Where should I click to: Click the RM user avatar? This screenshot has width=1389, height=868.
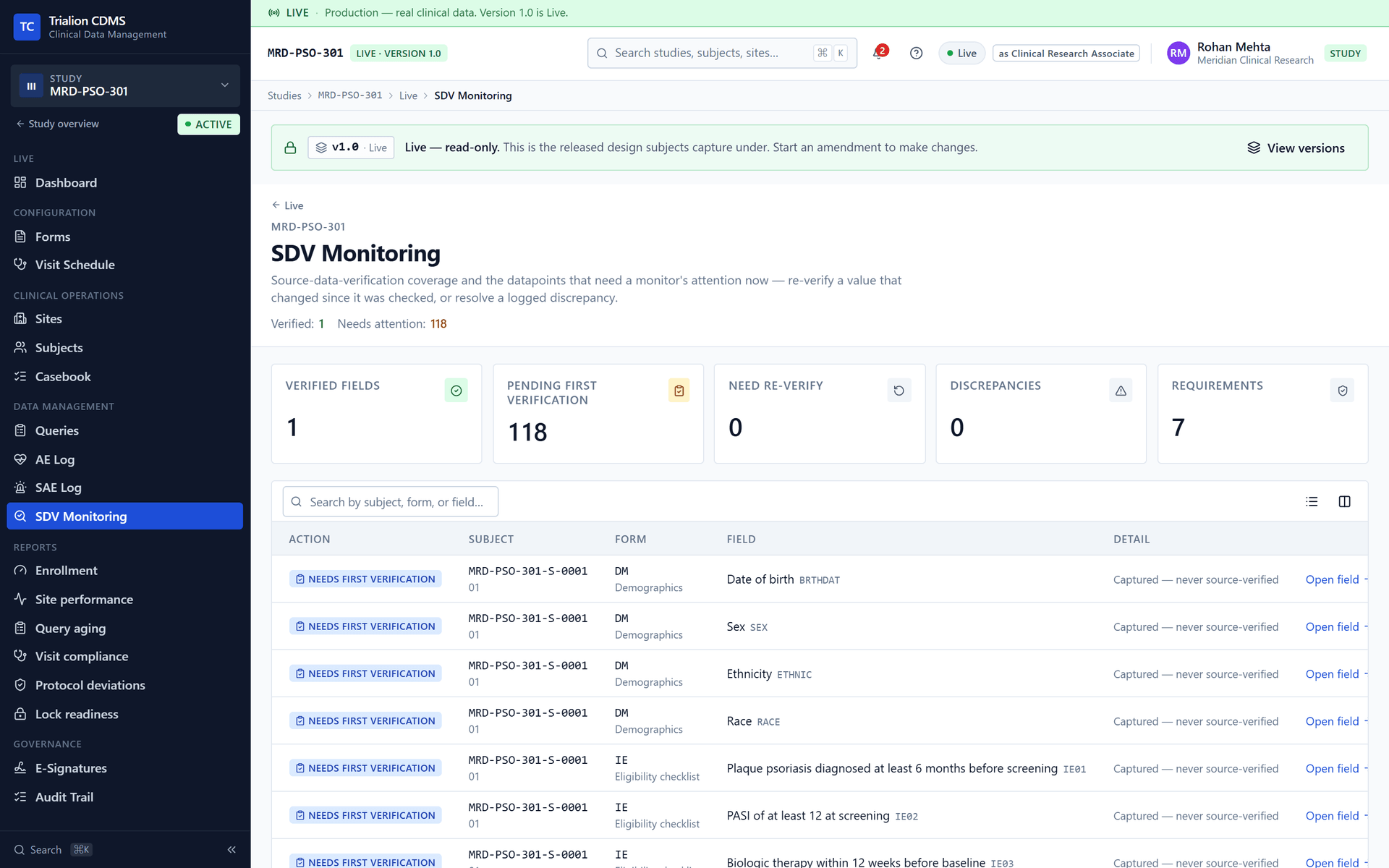1178,53
